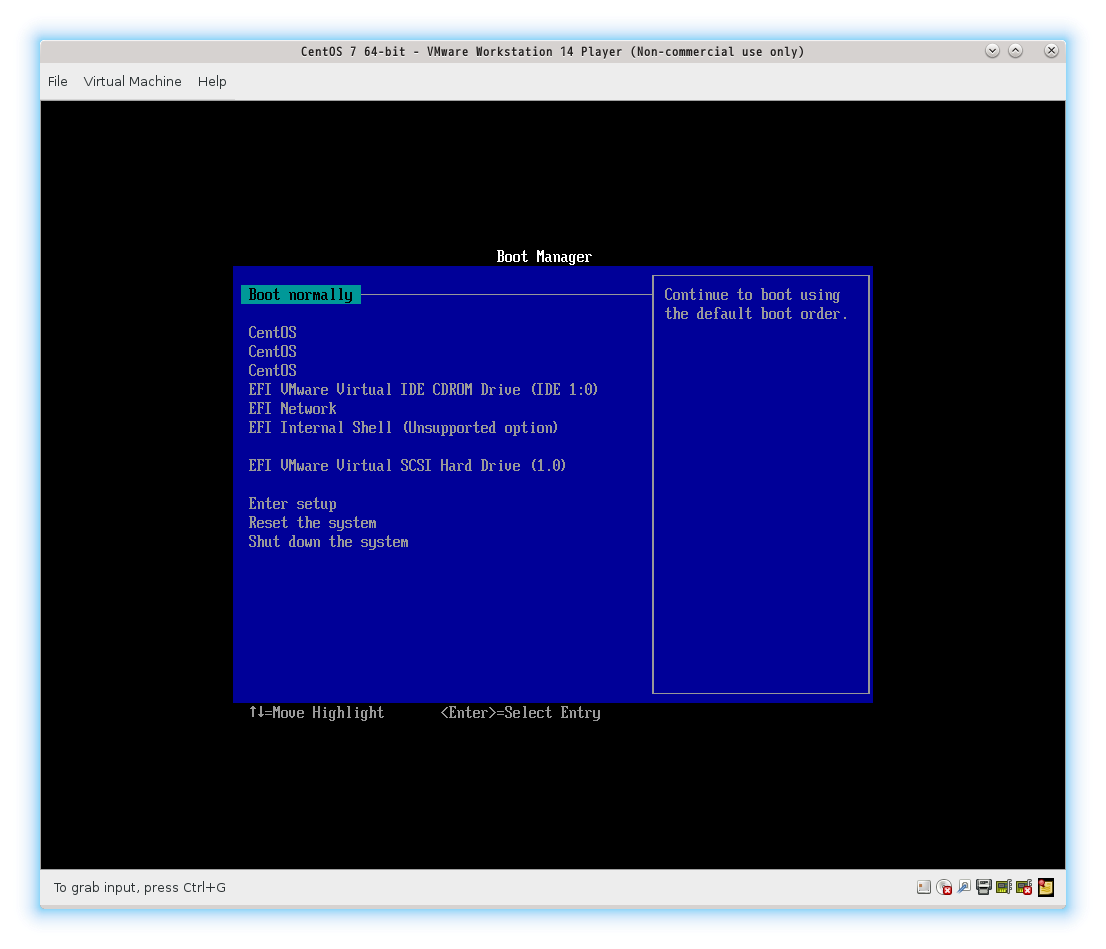Select the EFI Network boot entry

tap(293, 409)
